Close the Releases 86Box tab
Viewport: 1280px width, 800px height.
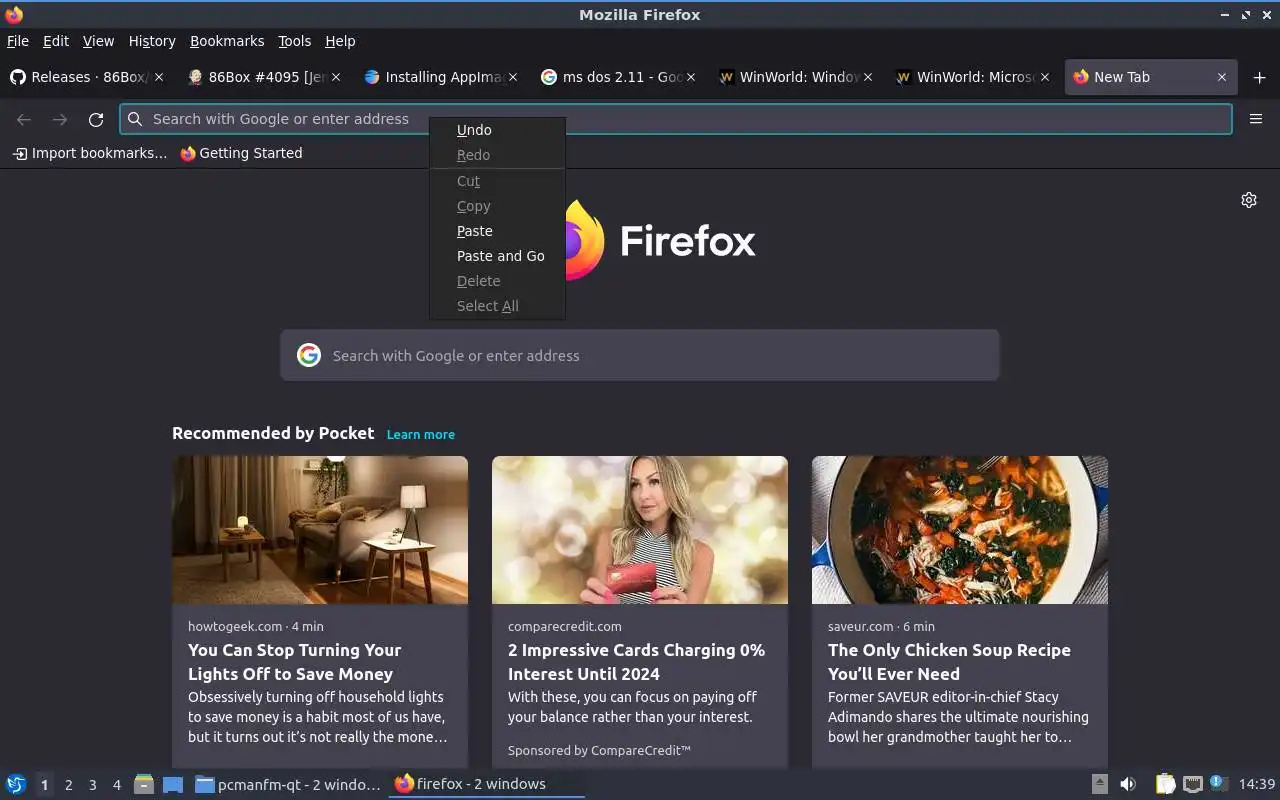[158, 77]
